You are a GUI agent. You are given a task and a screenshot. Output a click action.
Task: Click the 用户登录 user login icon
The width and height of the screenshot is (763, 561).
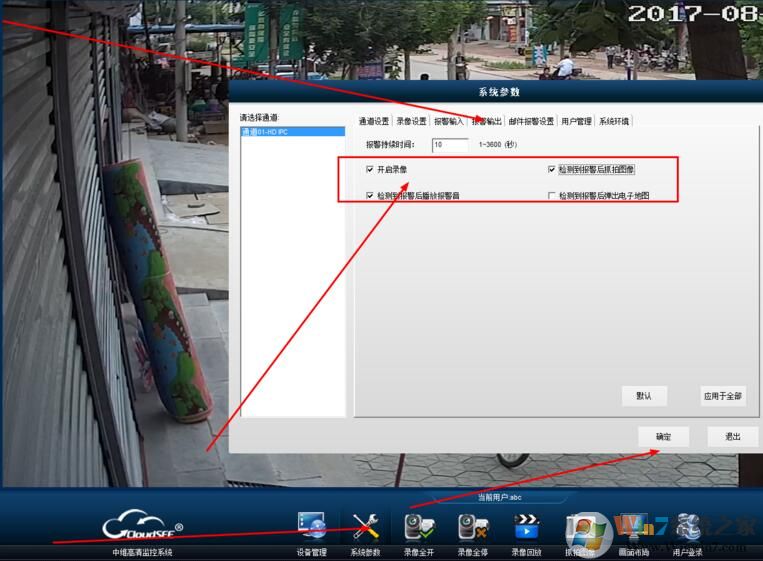pos(687,526)
